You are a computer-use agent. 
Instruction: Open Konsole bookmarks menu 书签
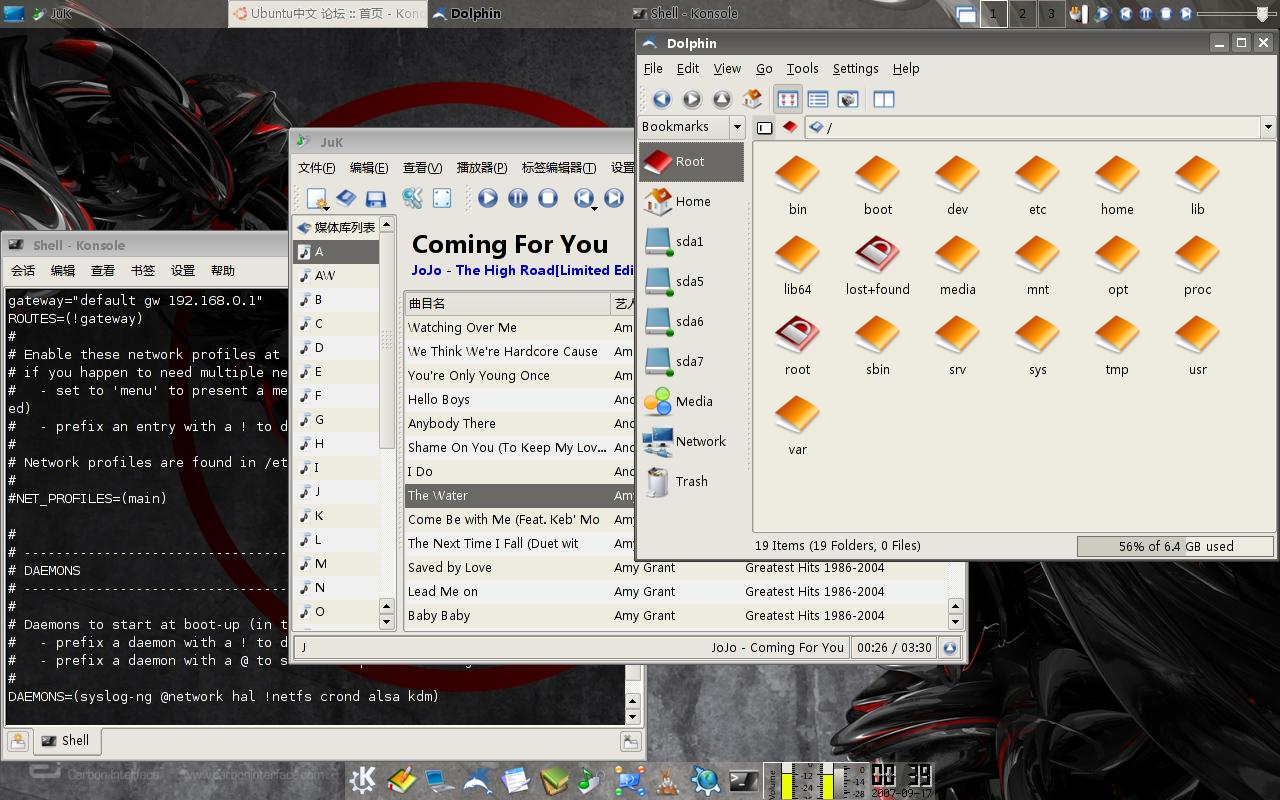pos(143,271)
